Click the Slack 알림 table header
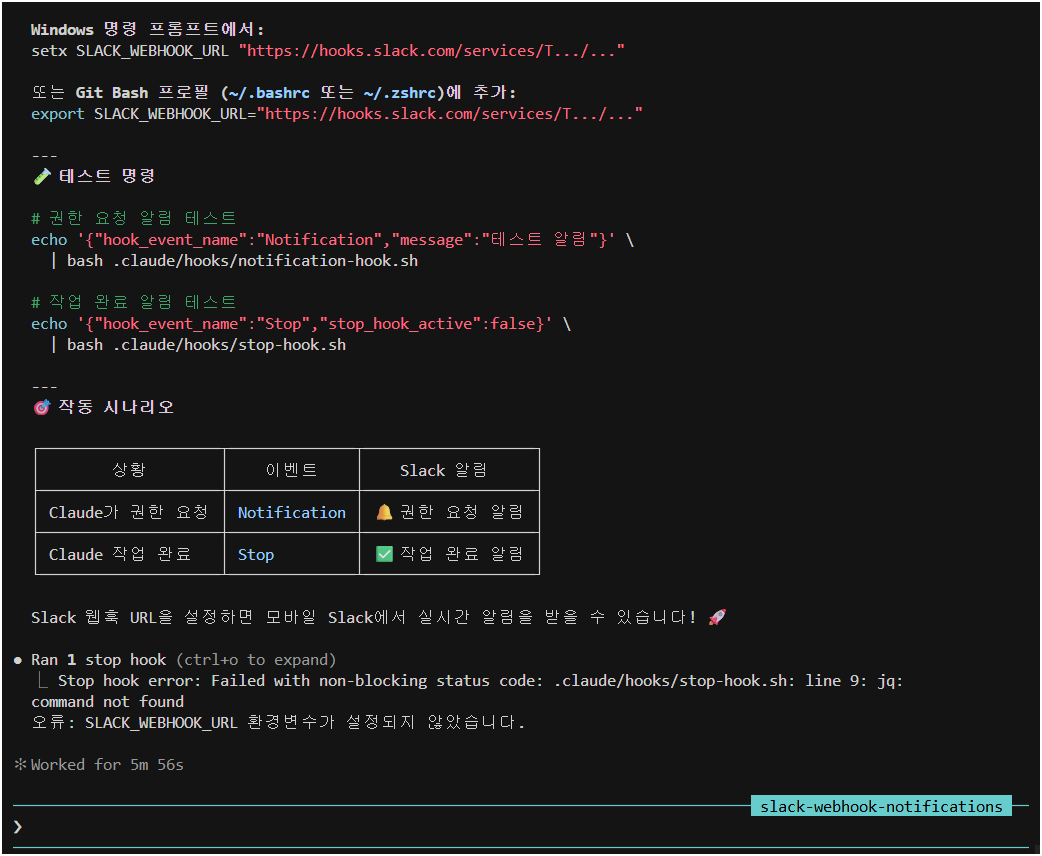Image resolution: width=1042 pixels, height=856 pixels. coord(449,470)
